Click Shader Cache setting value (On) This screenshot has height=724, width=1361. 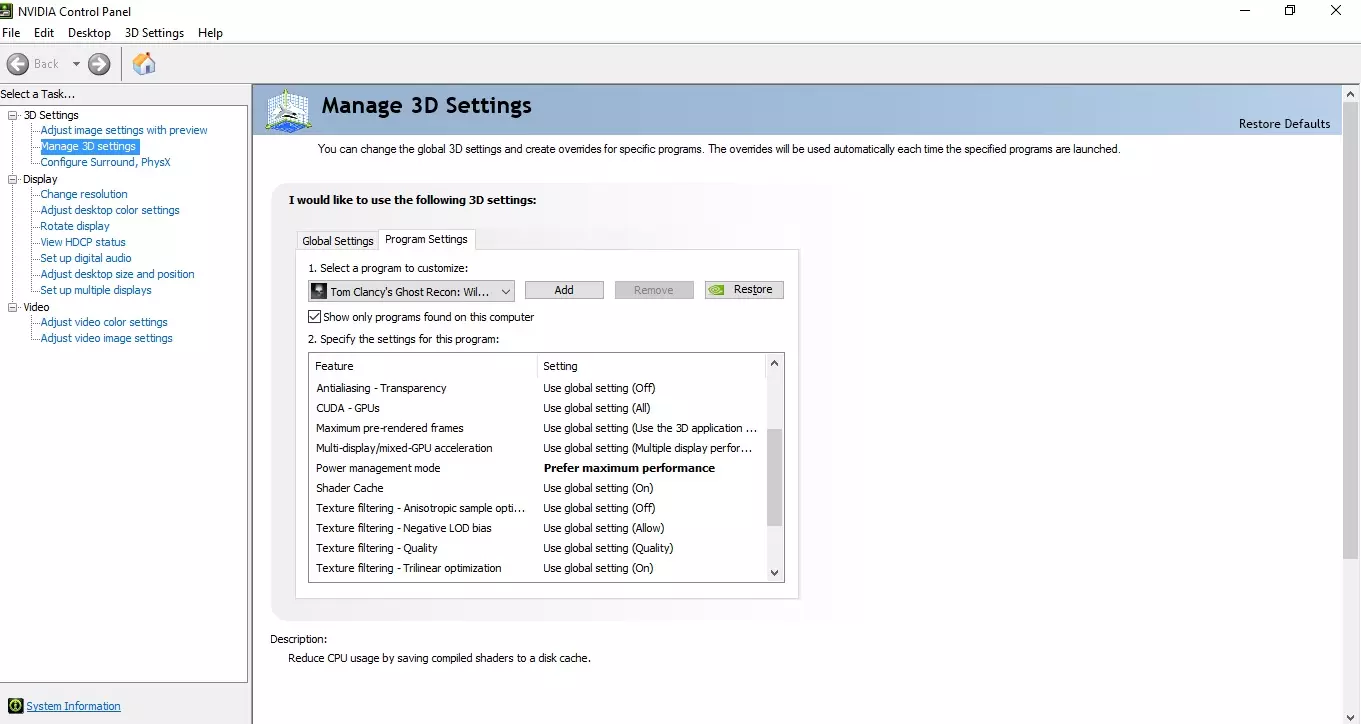(x=598, y=488)
